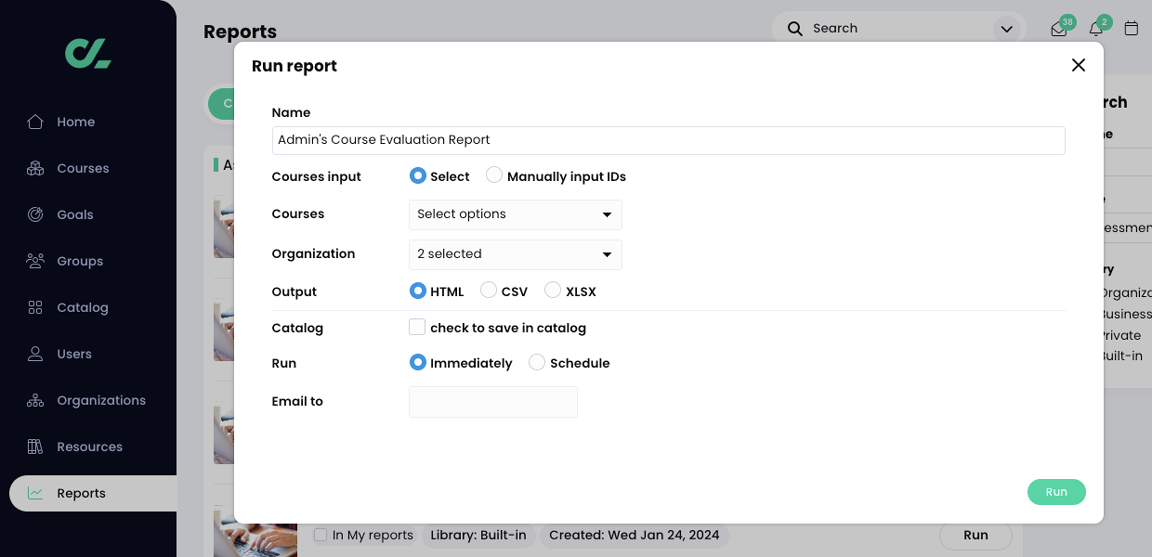Open Courses via its sidebar icon

35,168
